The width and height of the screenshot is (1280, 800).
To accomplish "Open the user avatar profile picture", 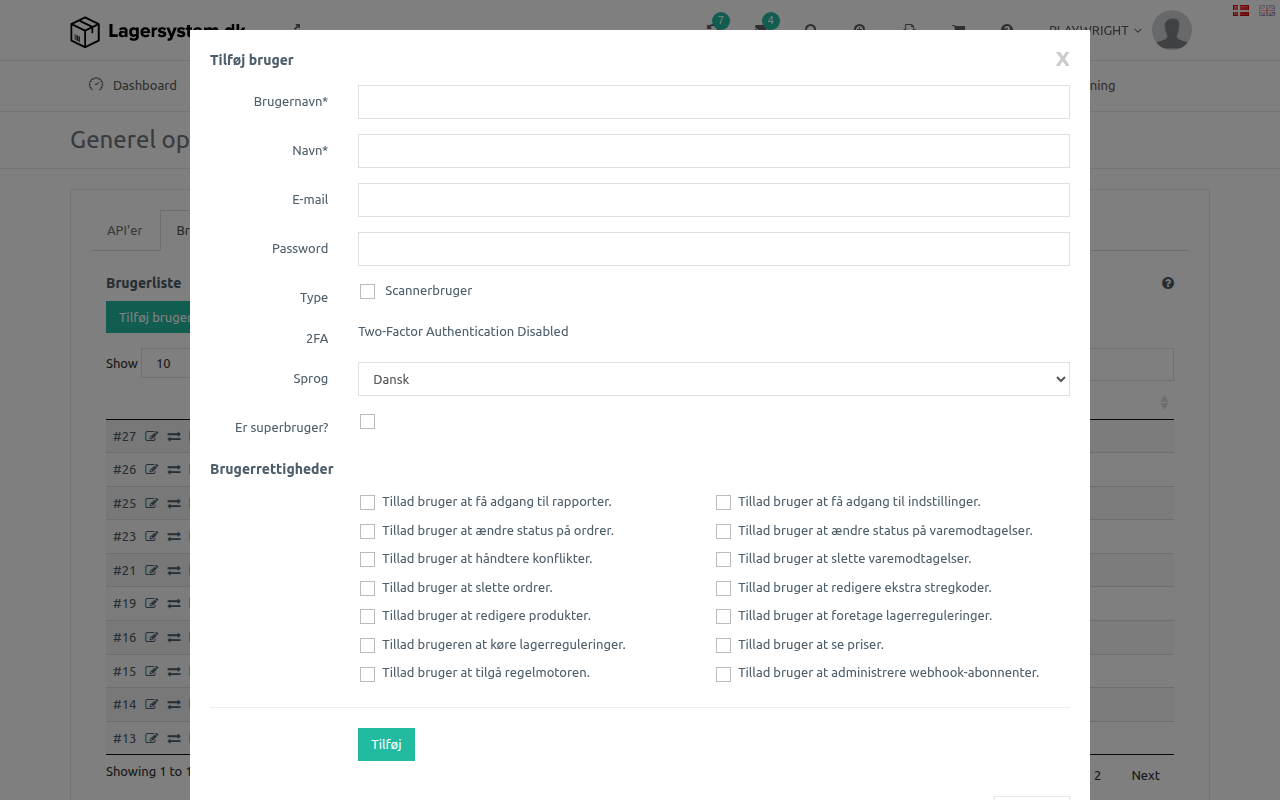I will 1171,30.
